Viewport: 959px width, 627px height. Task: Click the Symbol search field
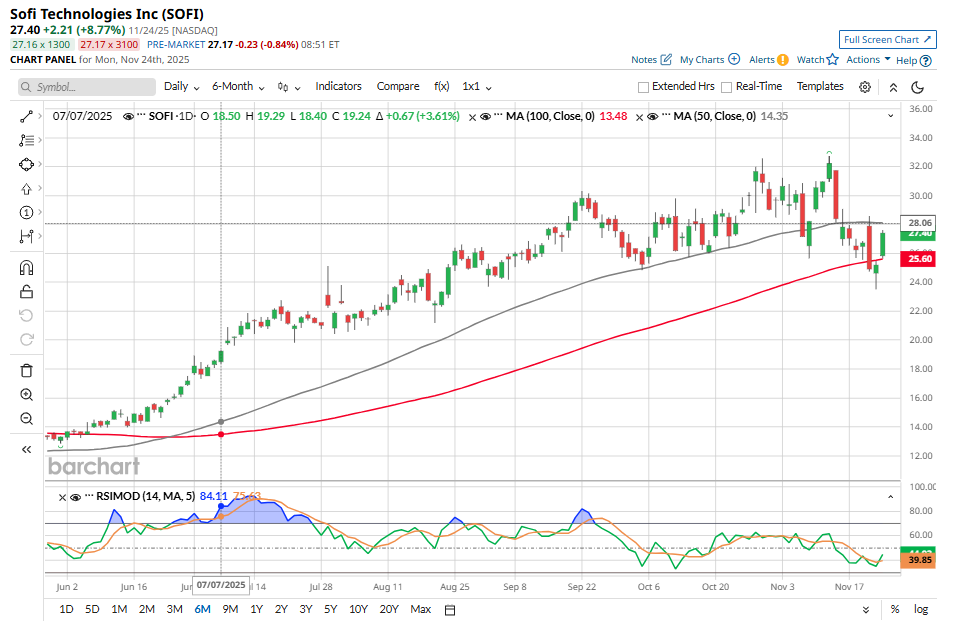[x=87, y=87]
